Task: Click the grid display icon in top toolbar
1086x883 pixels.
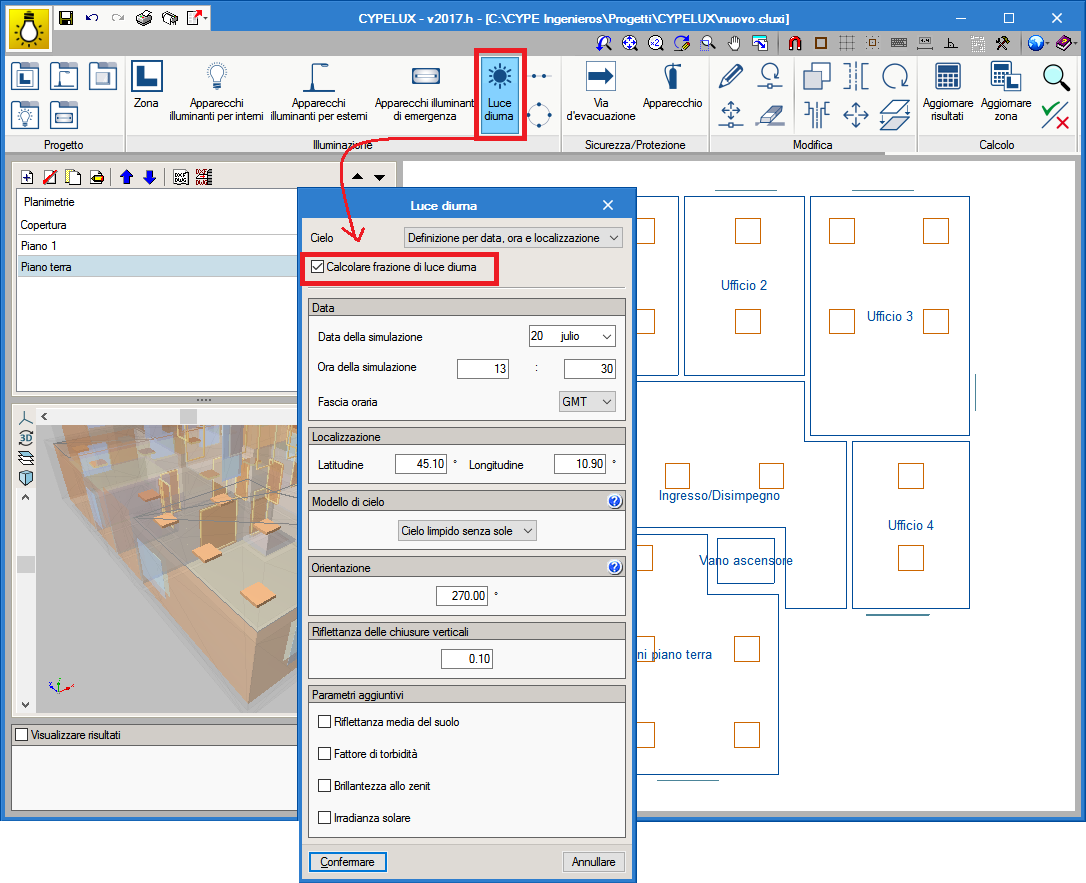Action: (846, 43)
